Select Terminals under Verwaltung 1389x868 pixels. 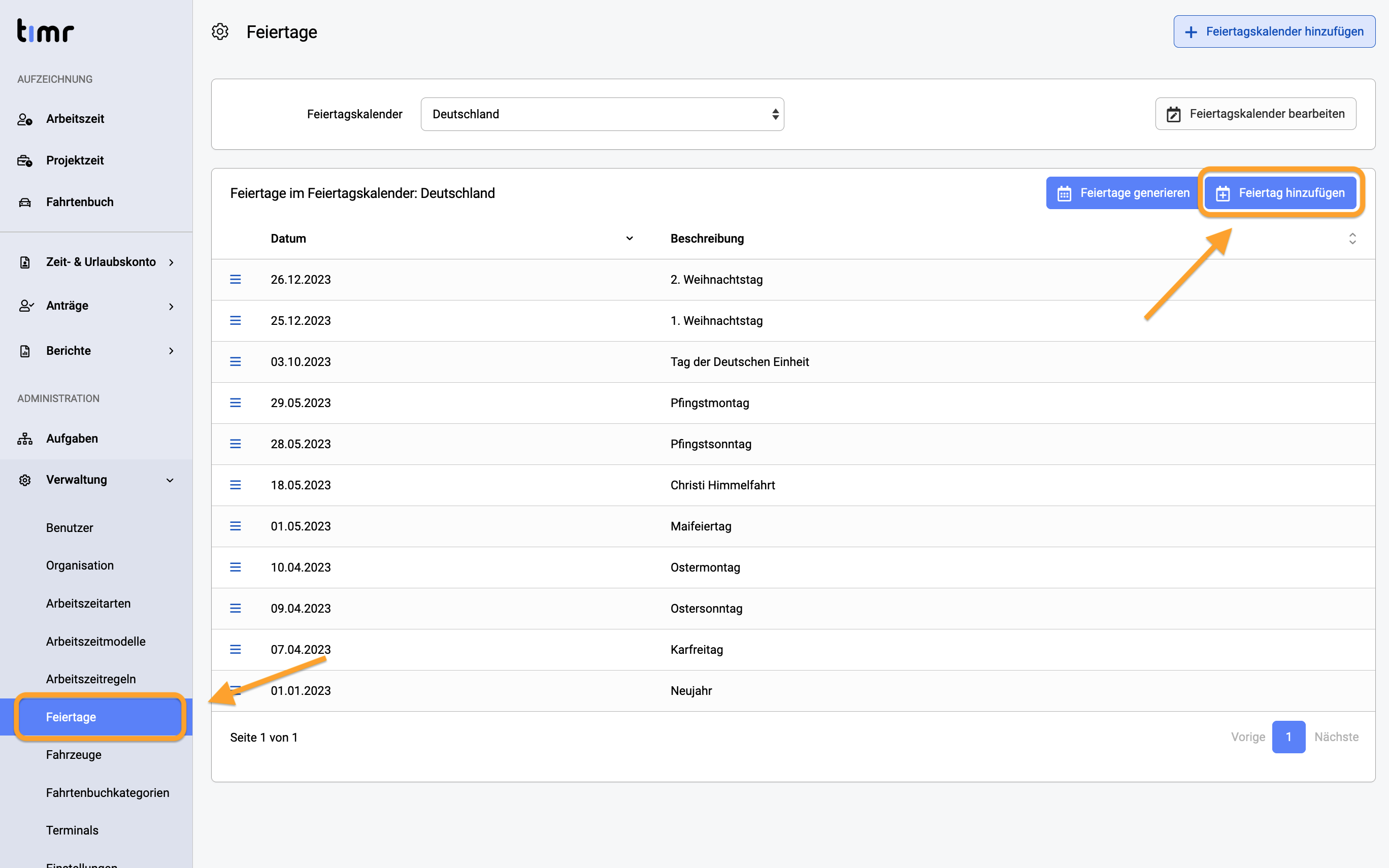click(x=72, y=830)
